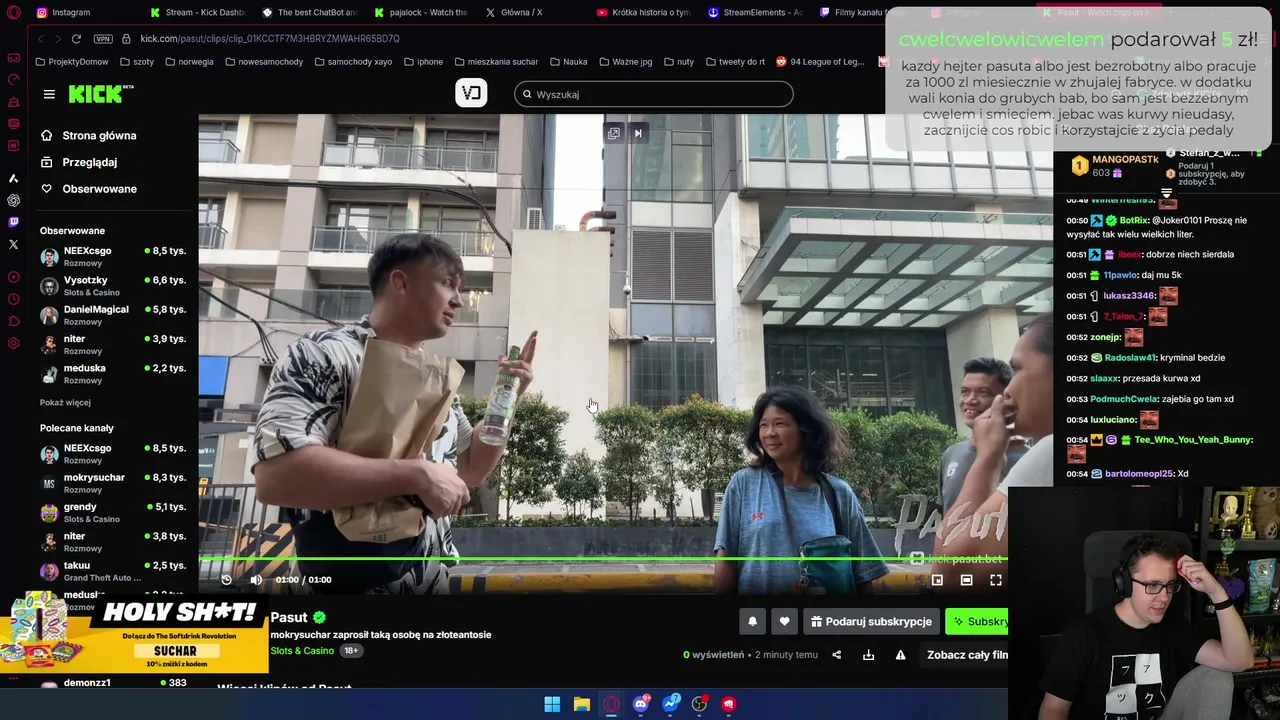Viewport: 1280px width, 720px height.
Task: Expand the list with Pokaż więcej
Action: tap(65, 402)
